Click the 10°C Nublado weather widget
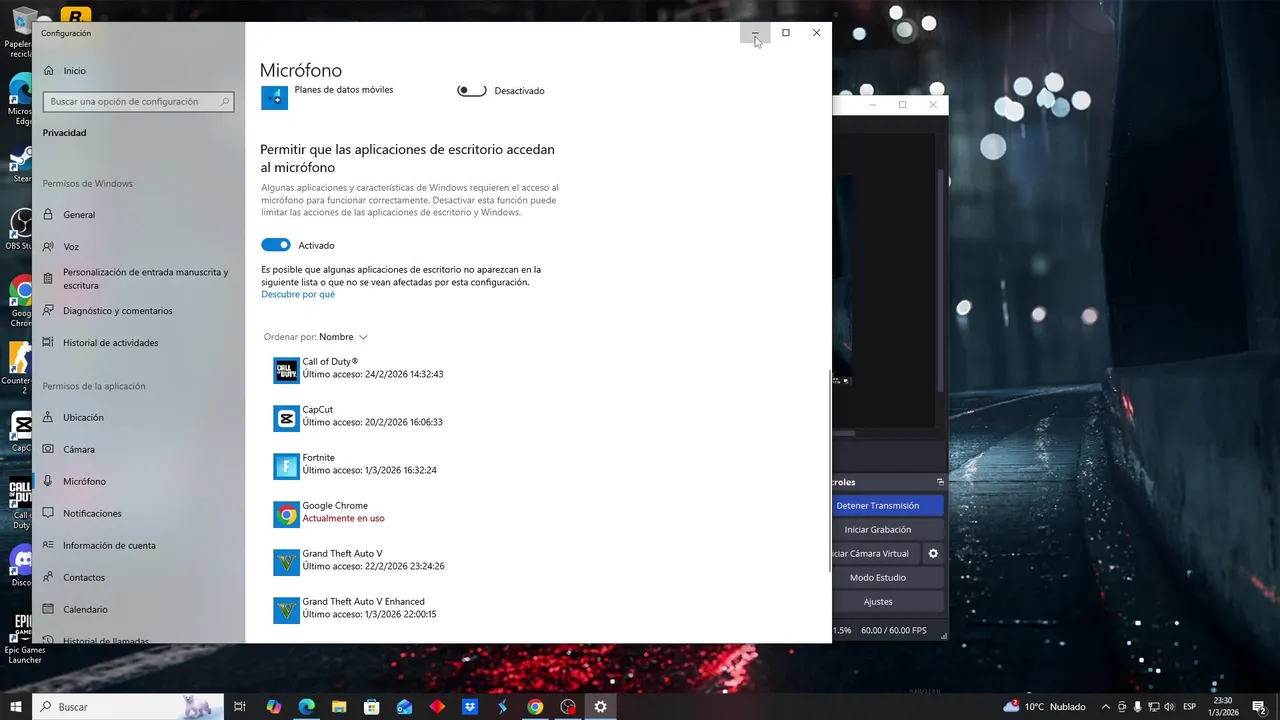Viewport: 1280px width, 720px height. click(x=1044, y=707)
